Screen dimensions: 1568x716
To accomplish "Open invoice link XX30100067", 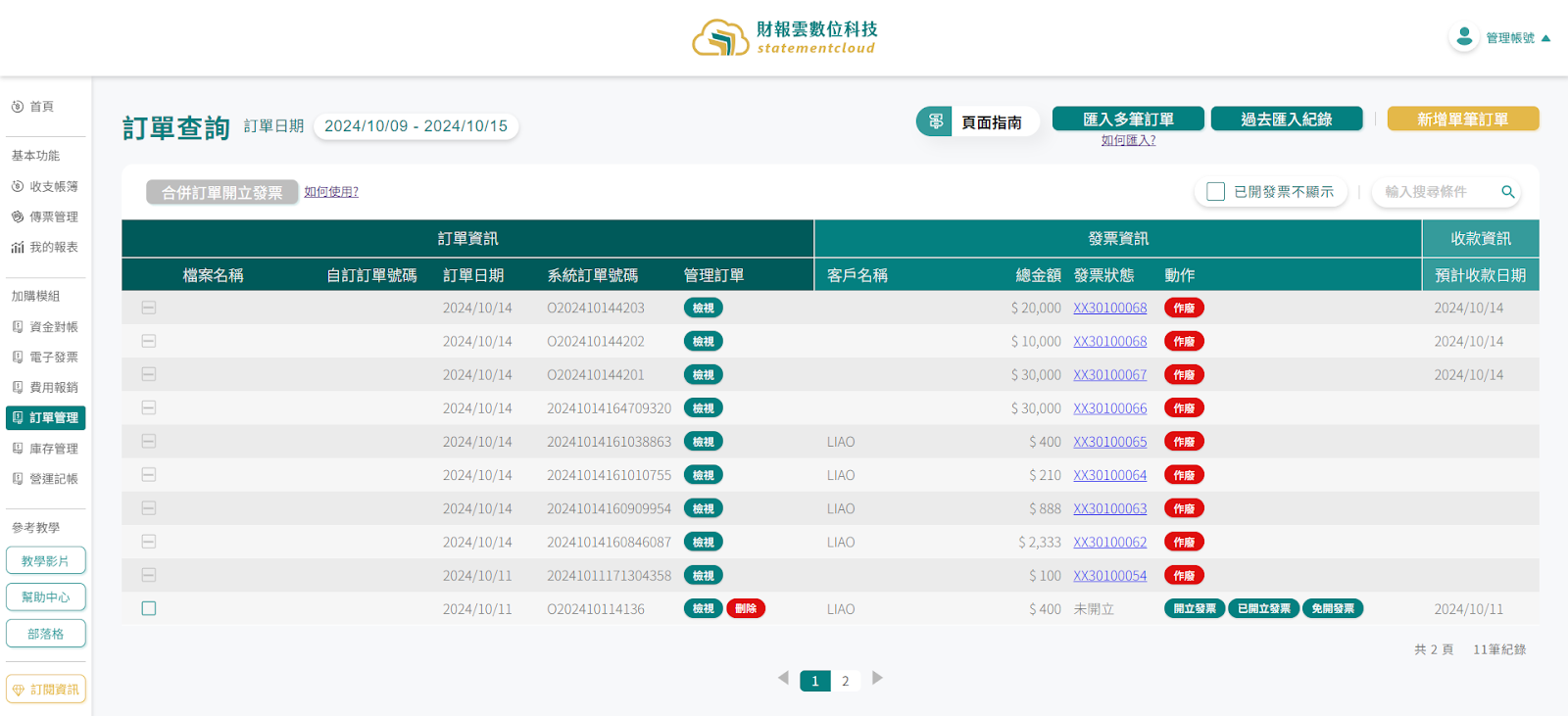I will 1109,374.
